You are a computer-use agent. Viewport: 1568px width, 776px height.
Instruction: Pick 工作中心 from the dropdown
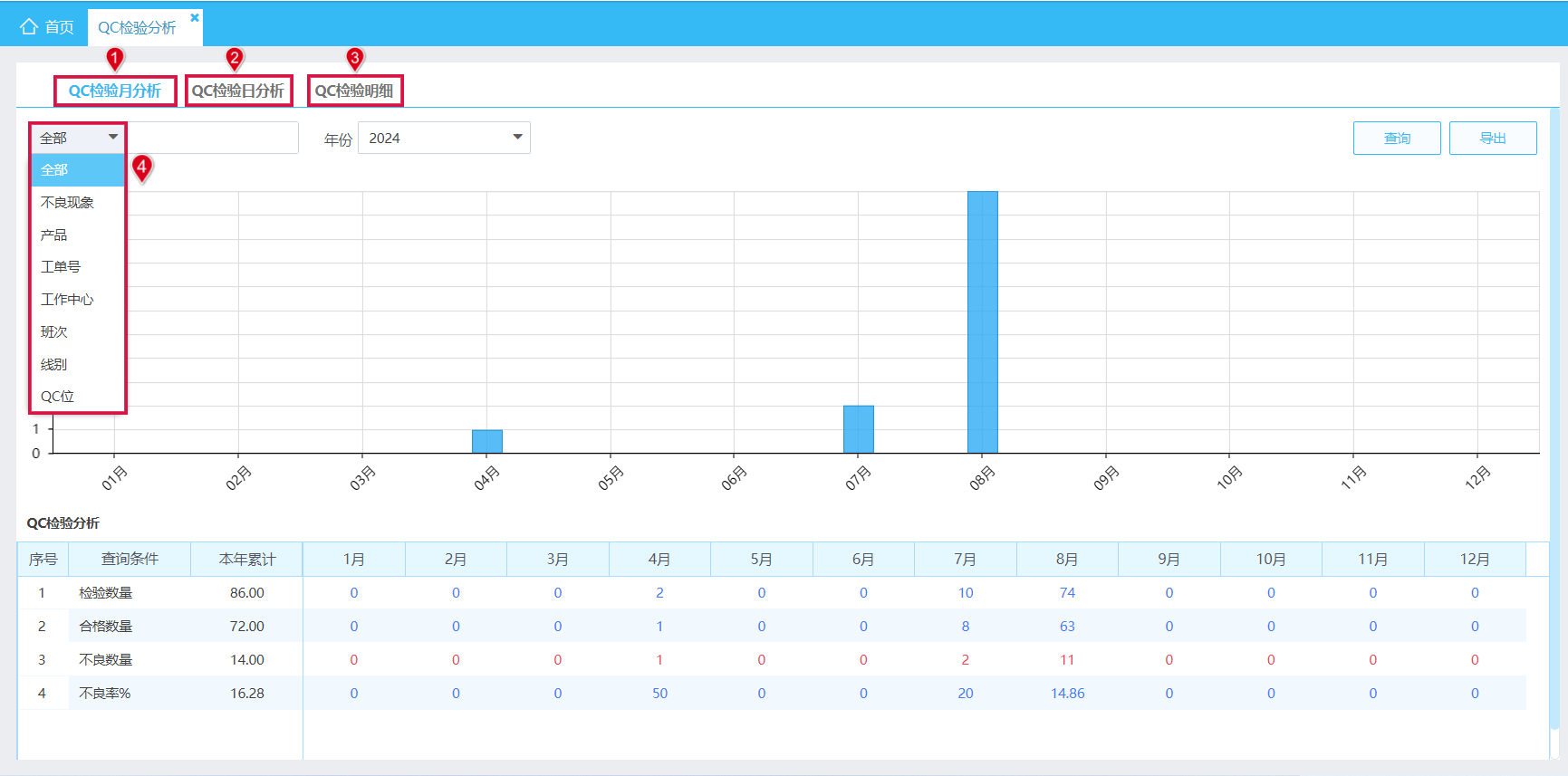(78, 300)
